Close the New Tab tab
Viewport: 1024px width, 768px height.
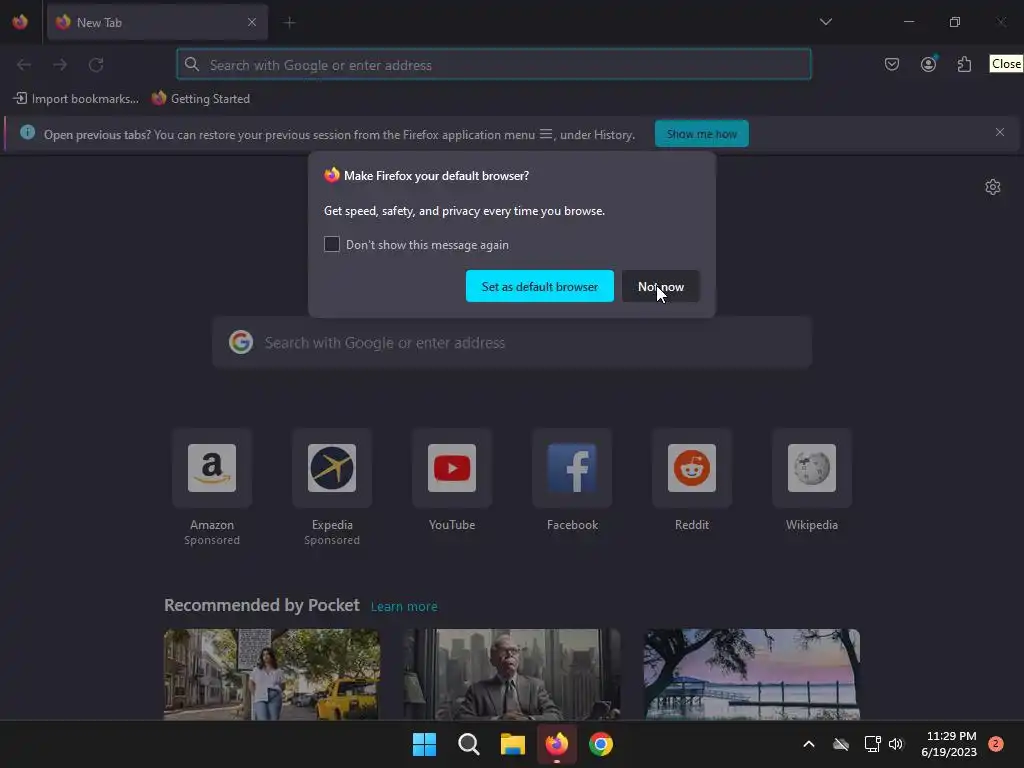(x=252, y=22)
